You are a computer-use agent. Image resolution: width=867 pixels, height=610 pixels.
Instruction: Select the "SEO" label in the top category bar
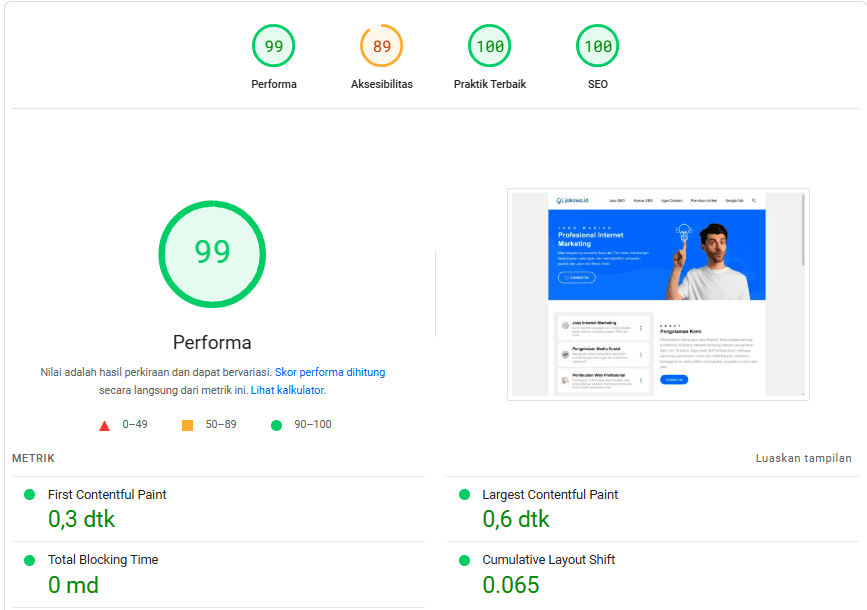(597, 84)
